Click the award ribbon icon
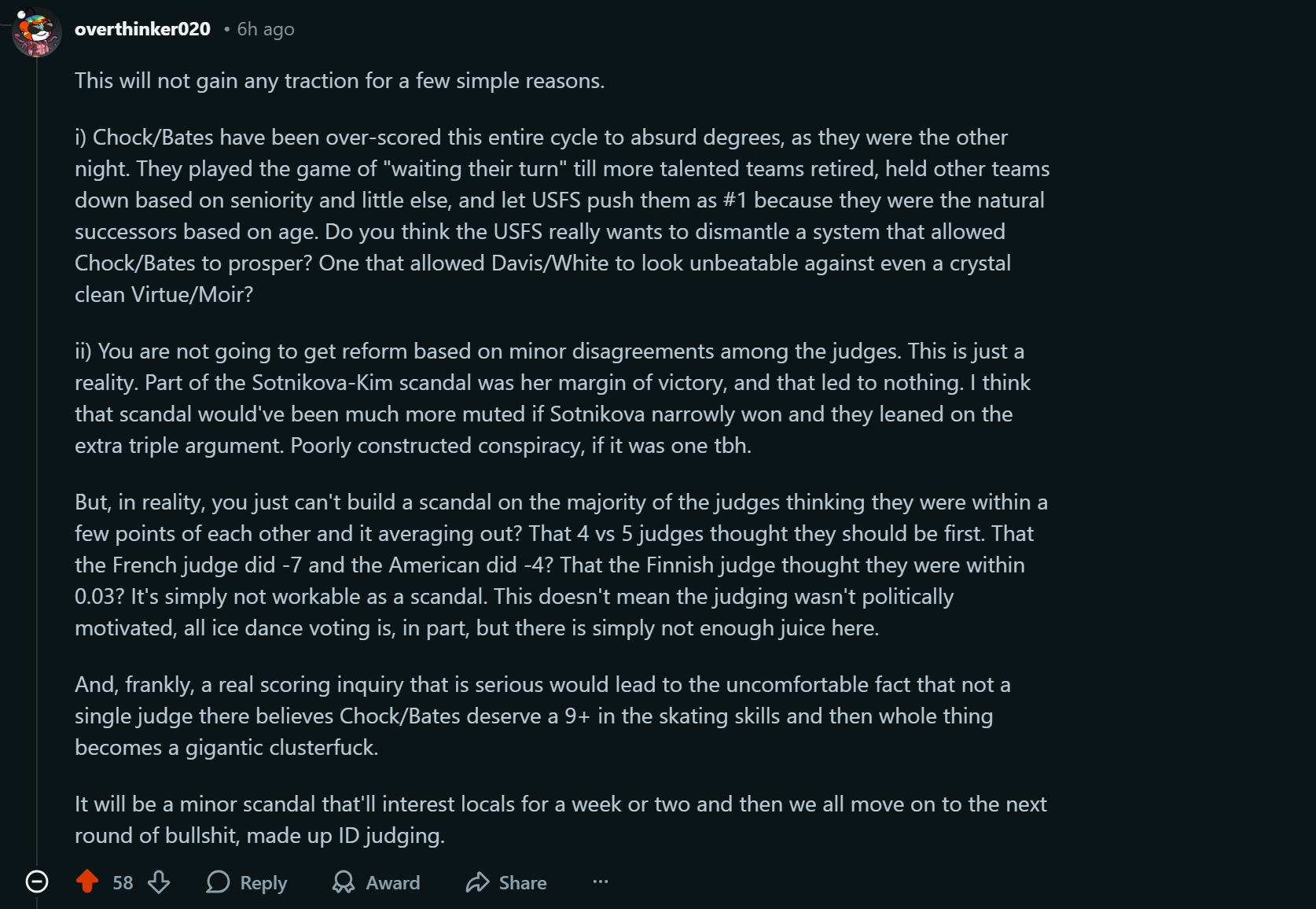The width and height of the screenshot is (1316, 909). 344,882
